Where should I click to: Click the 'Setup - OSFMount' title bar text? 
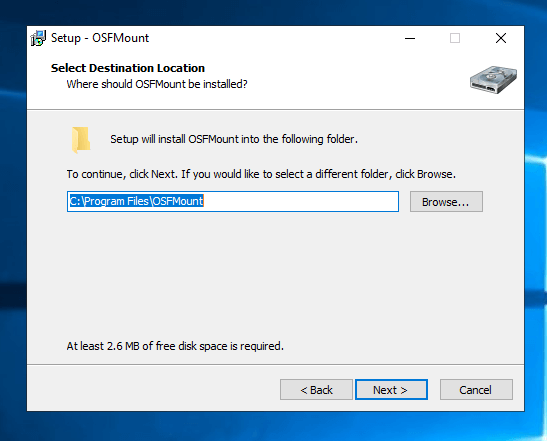100,38
